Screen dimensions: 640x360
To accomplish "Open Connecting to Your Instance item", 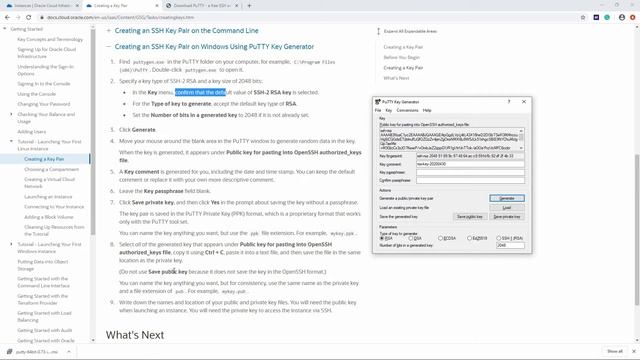I will click(54, 207).
